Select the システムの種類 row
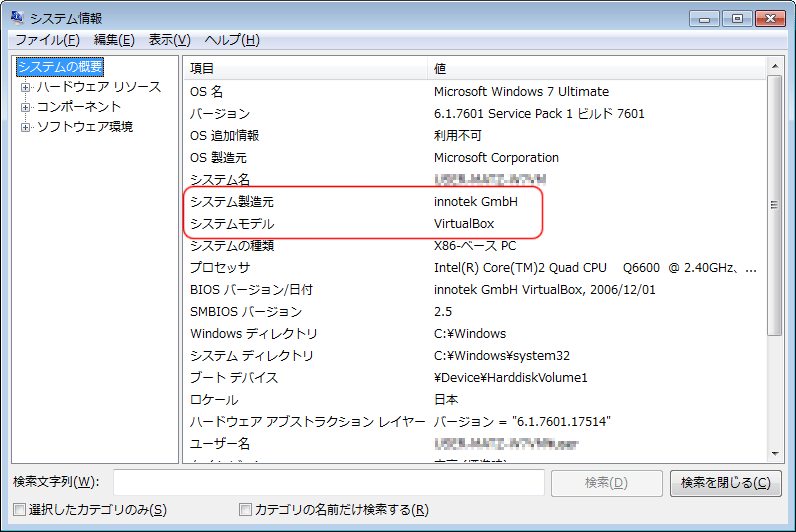 (475, 246)
